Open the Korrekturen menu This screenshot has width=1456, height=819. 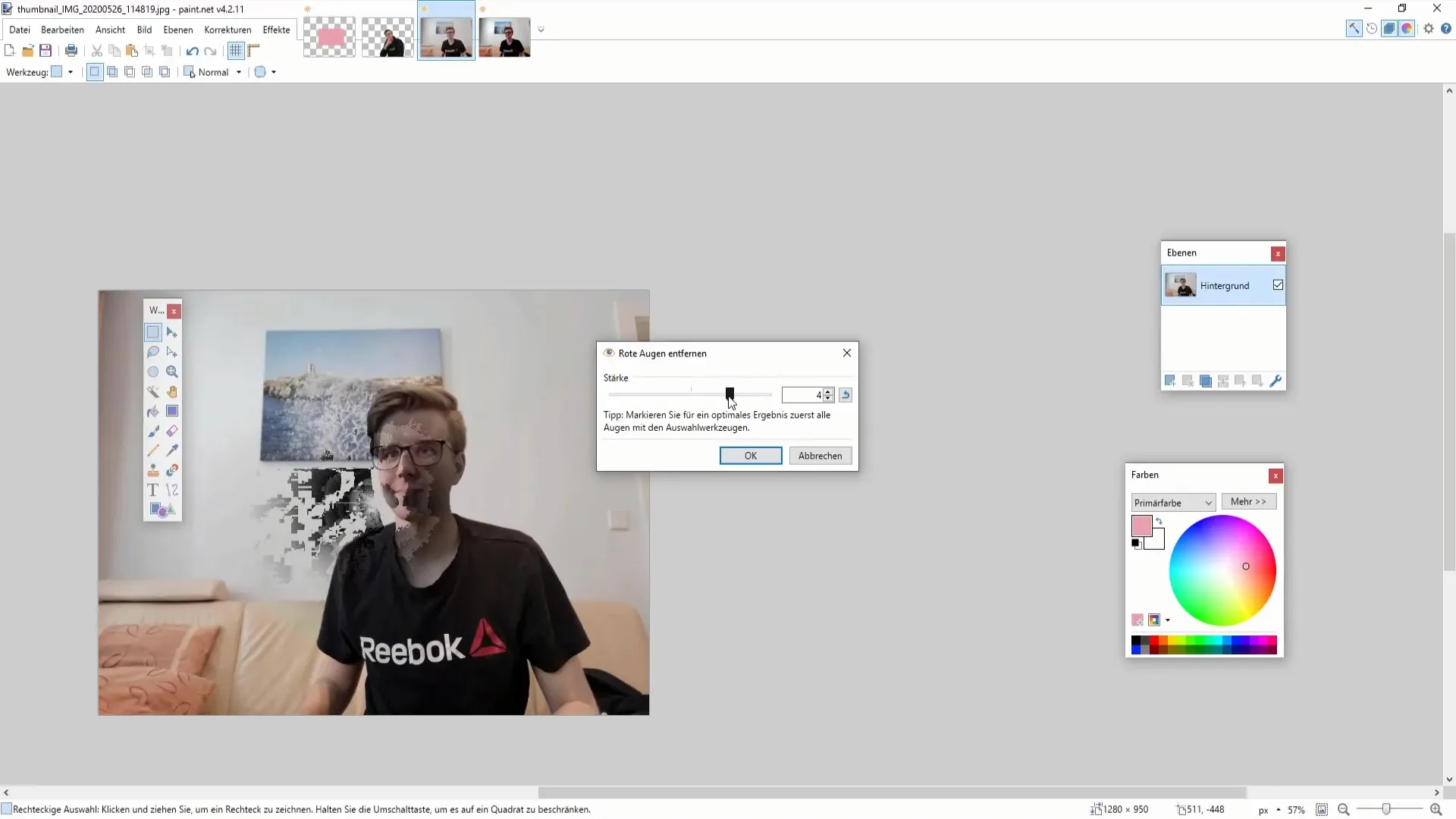pyautogui.click(x=227, y=29)
